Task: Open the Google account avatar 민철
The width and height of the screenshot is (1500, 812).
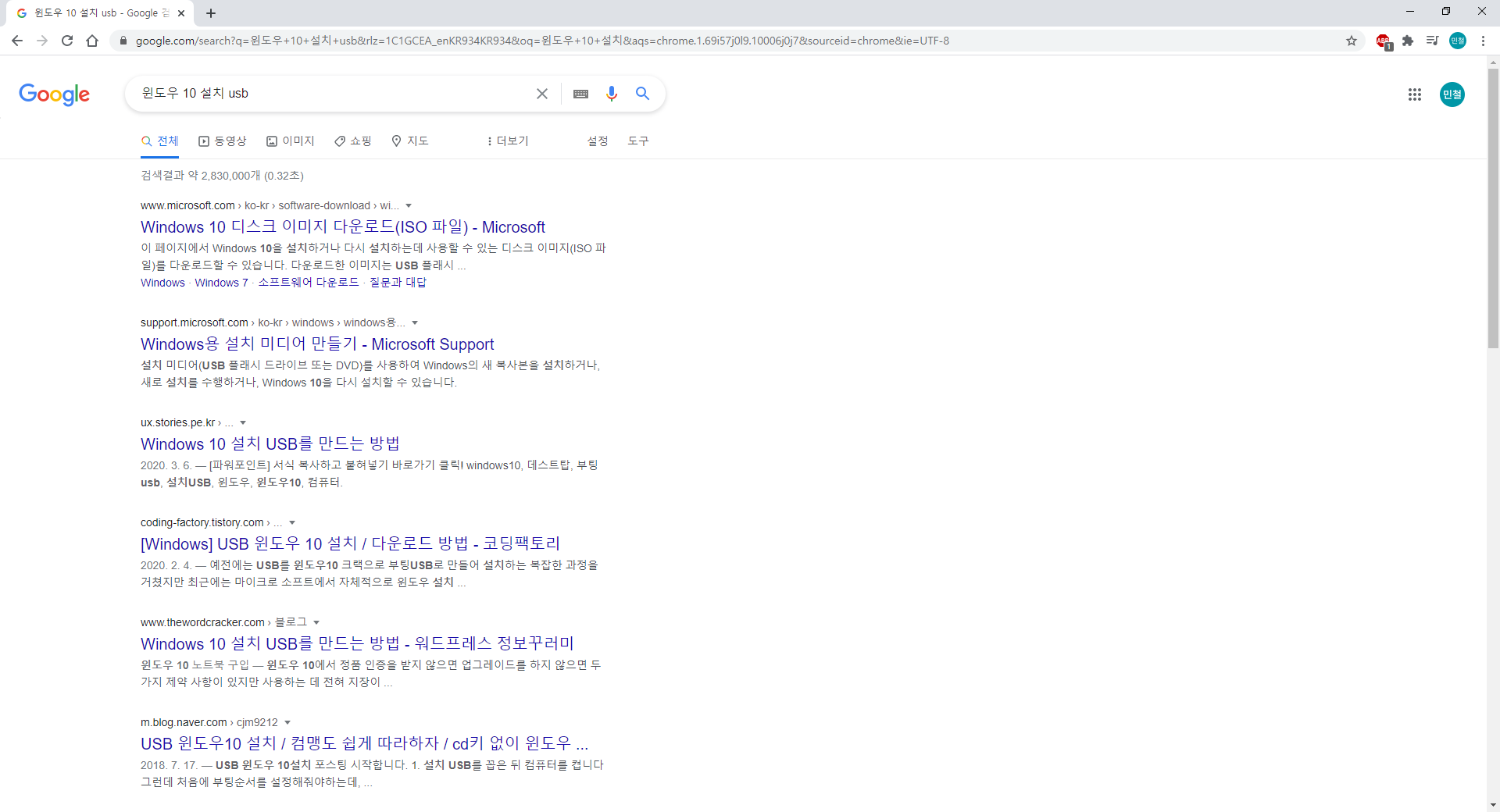Action: pos(1452,94)
